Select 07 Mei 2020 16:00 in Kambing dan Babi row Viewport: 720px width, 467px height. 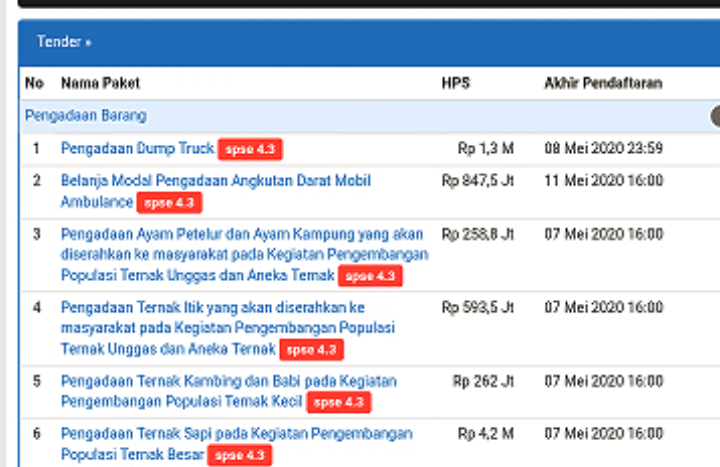tap(604, 381)
